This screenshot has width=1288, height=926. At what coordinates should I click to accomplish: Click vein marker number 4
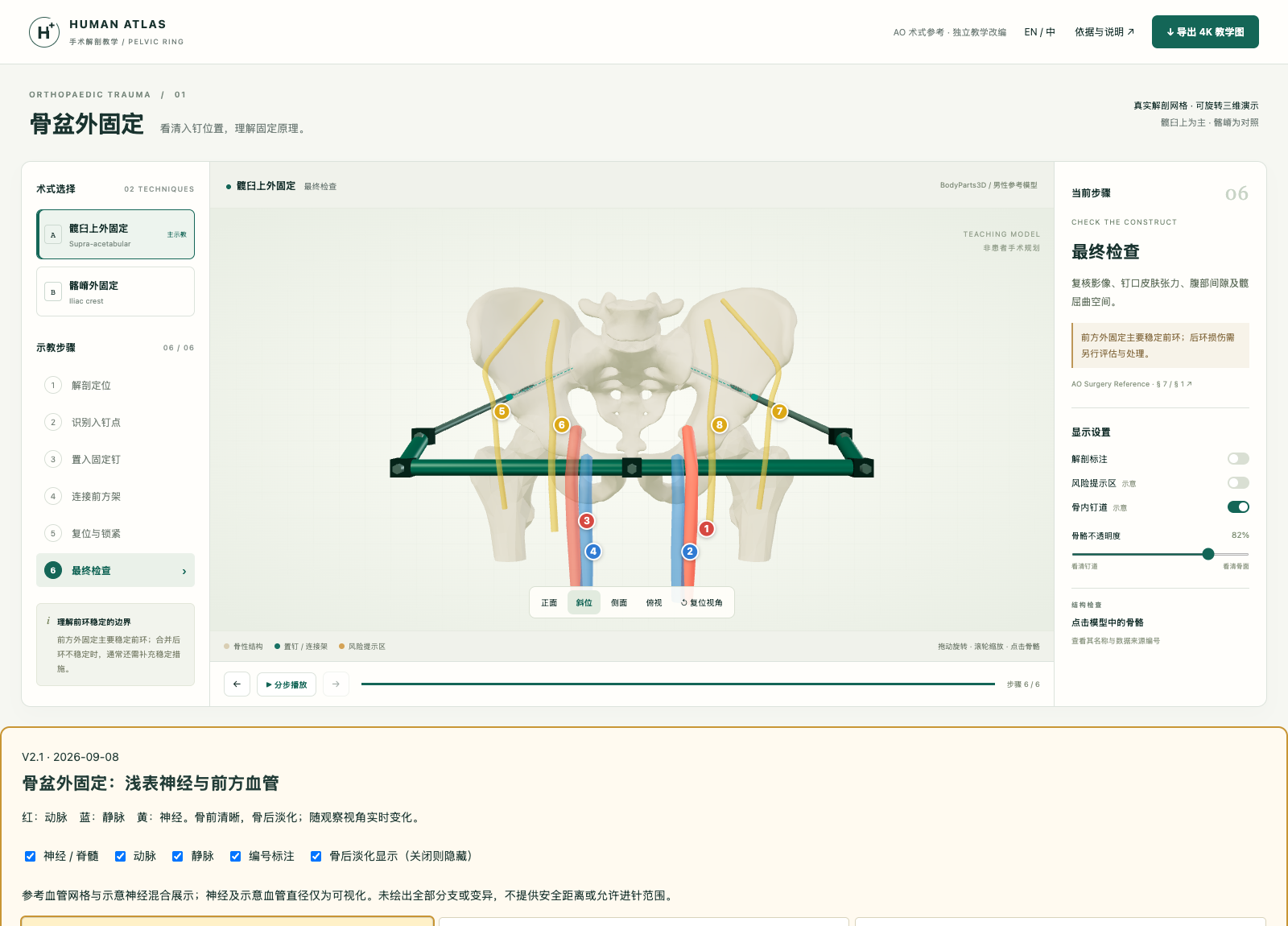[593, 552]
